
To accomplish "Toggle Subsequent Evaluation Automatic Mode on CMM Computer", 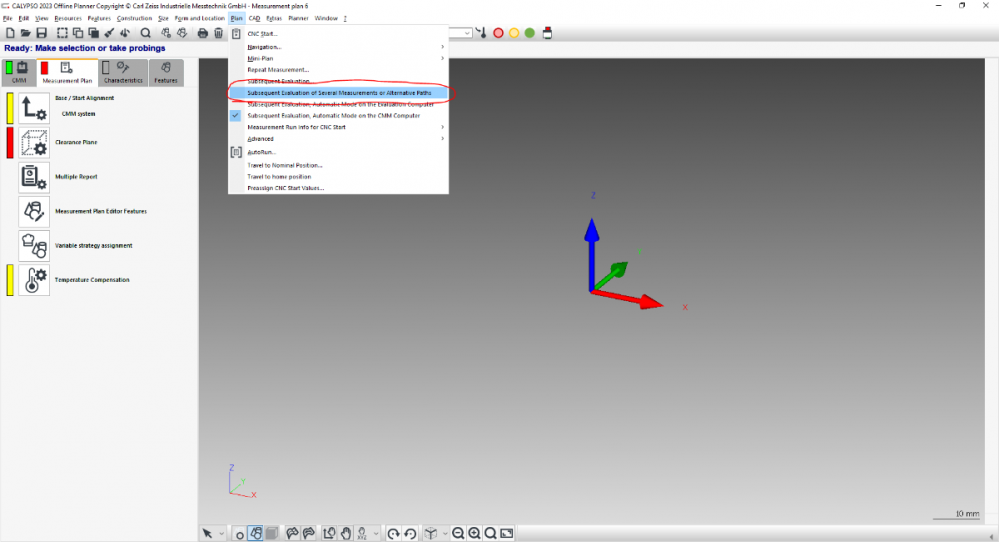I will pos(333,115).
